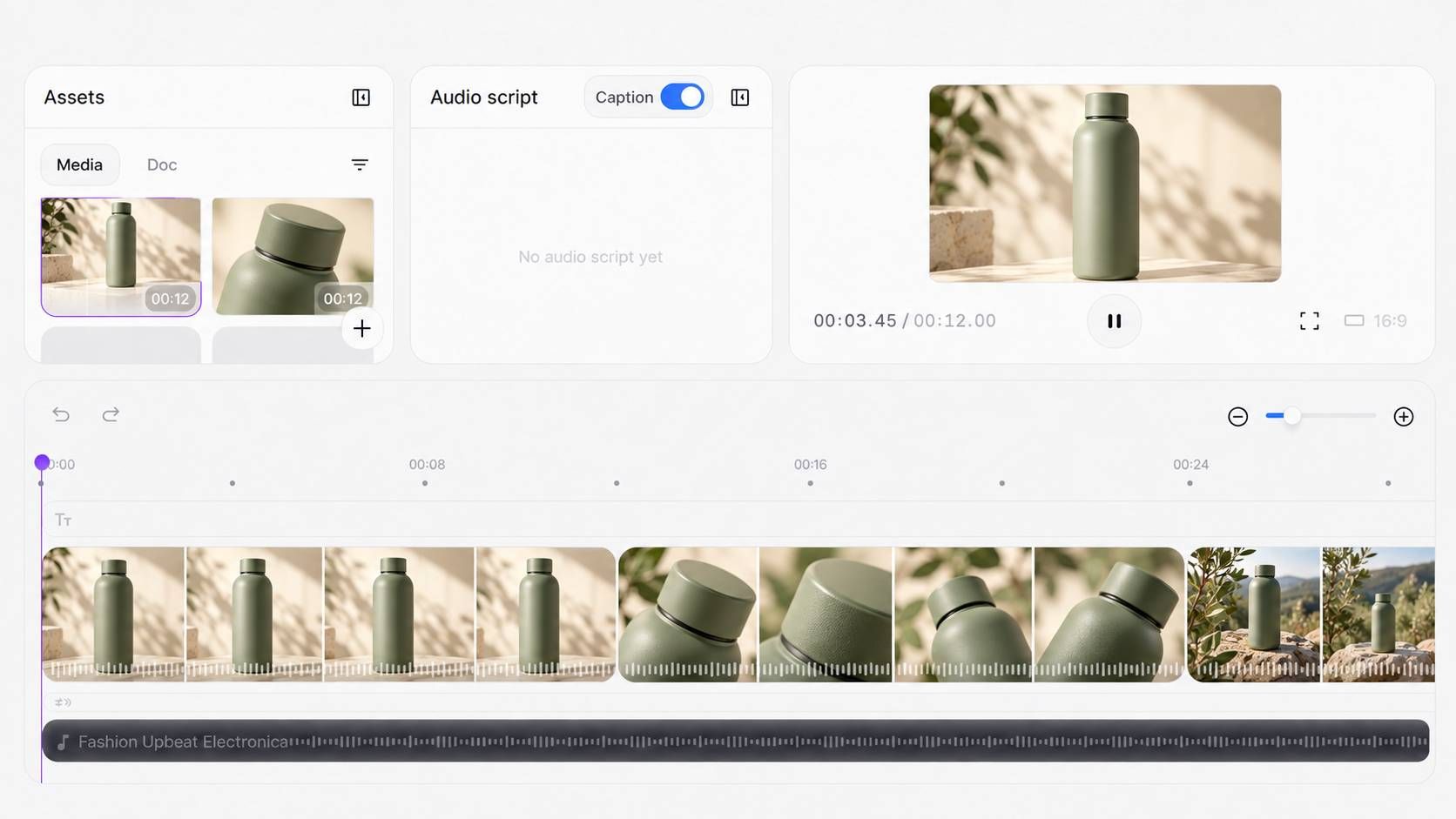Collapse the Audio script panel
The height and width of the screenshot is (819, 1456).
740,97
